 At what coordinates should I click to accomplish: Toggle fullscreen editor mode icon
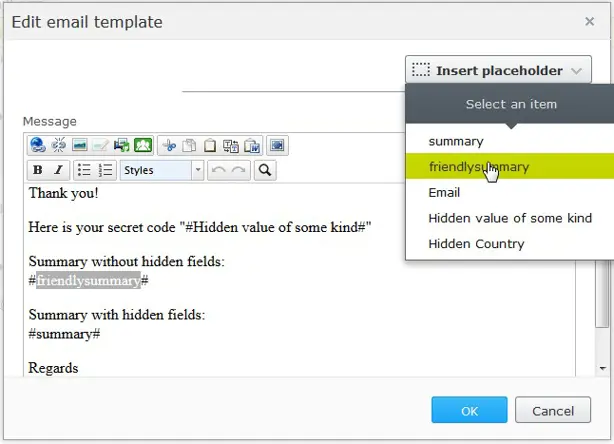tap(278, 145)
